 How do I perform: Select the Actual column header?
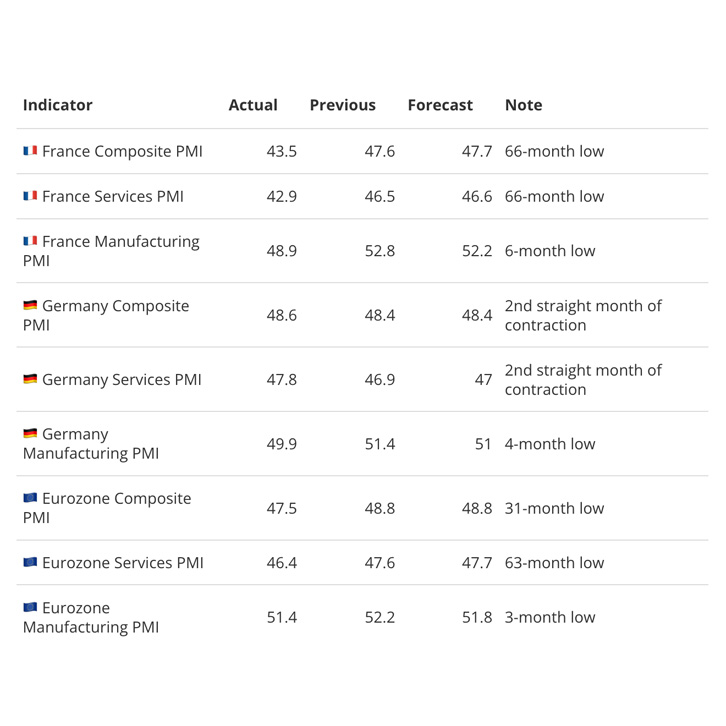point(253,105)
